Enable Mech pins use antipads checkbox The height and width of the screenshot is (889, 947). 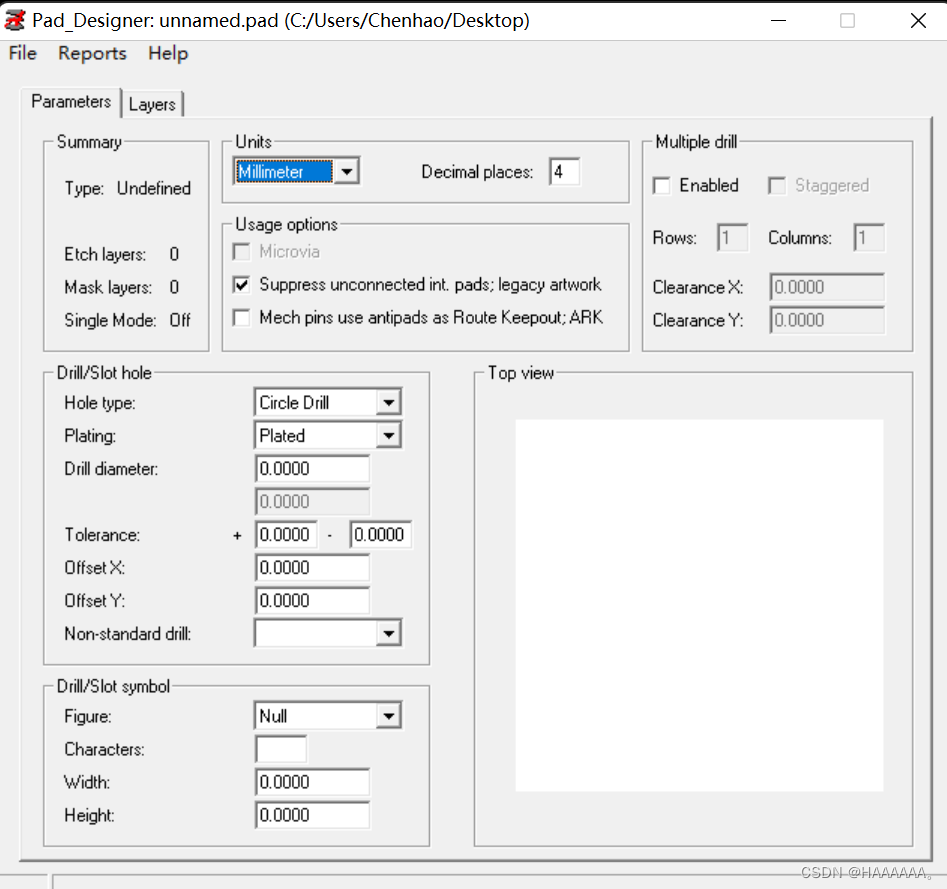(x=241, y=318)
